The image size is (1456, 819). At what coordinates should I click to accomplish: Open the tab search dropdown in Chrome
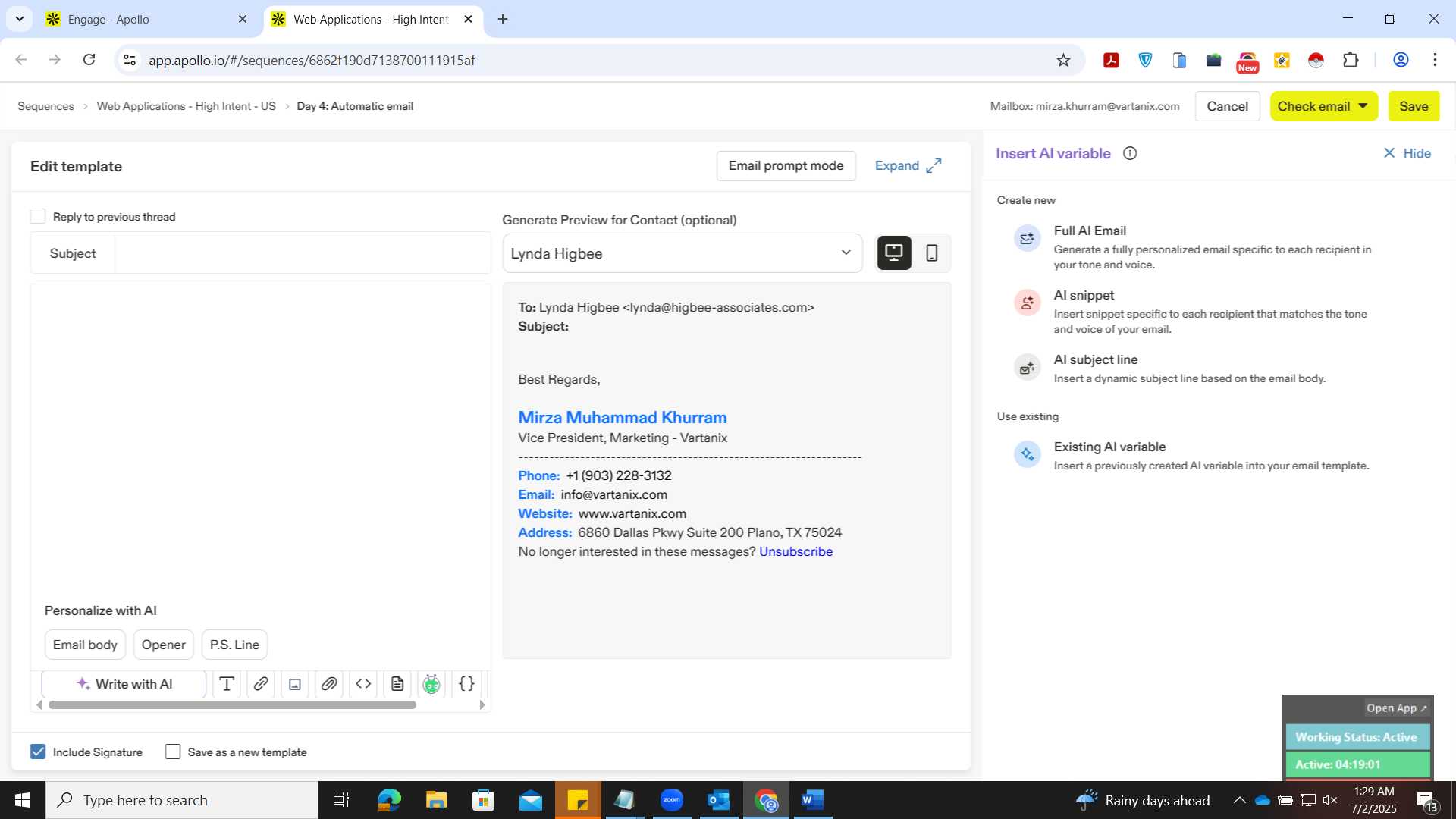pyautogui.click(x=20, y=19)
